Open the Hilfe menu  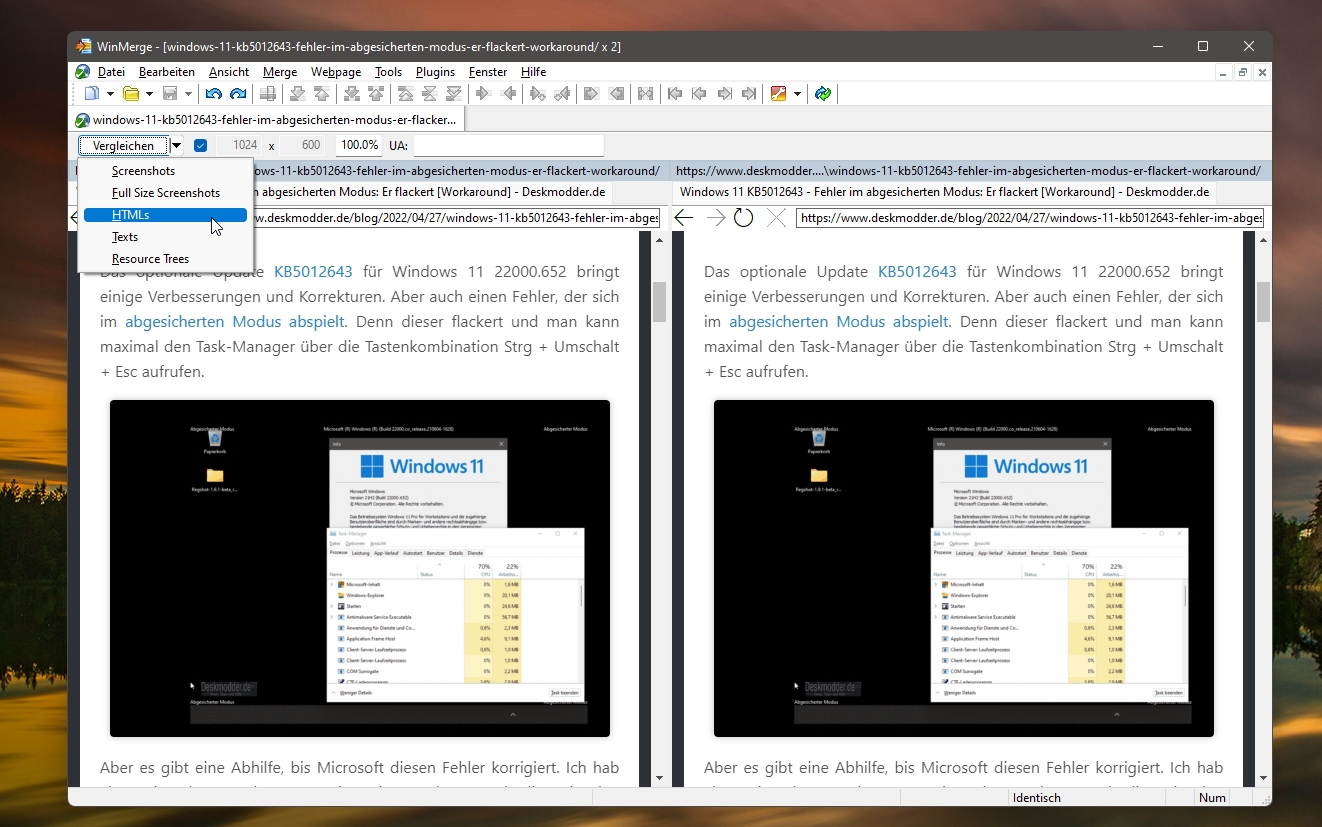[x=533, y=72]
